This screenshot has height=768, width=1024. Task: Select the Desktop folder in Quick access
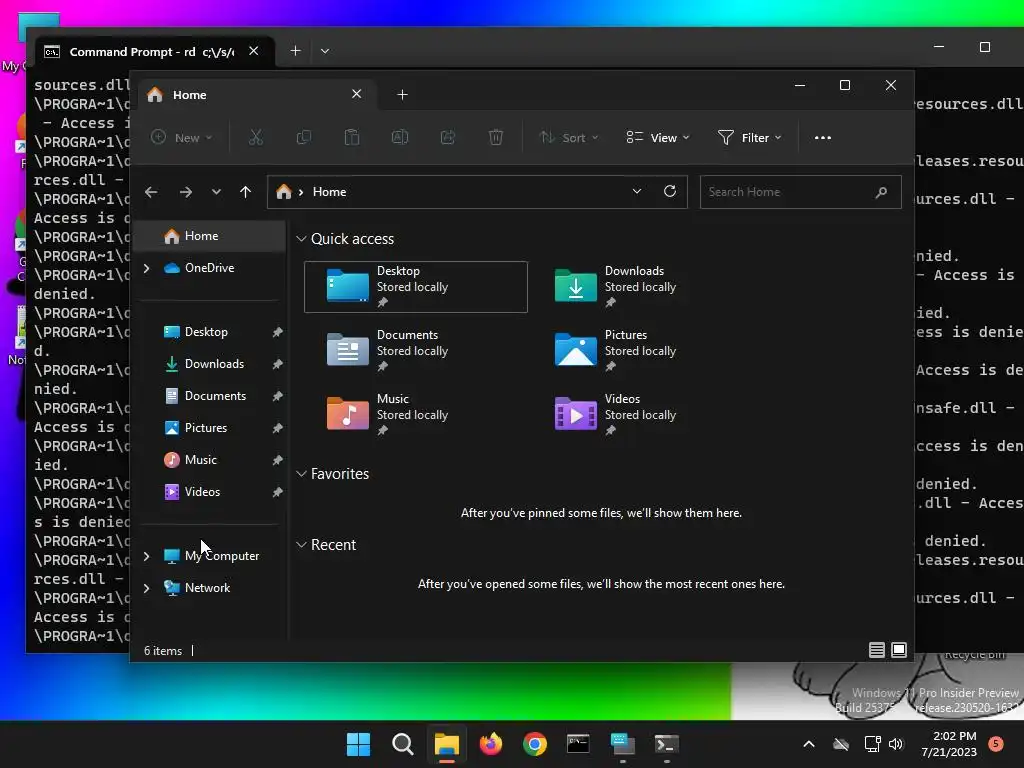pyautogui.click(x=416, y=287)
